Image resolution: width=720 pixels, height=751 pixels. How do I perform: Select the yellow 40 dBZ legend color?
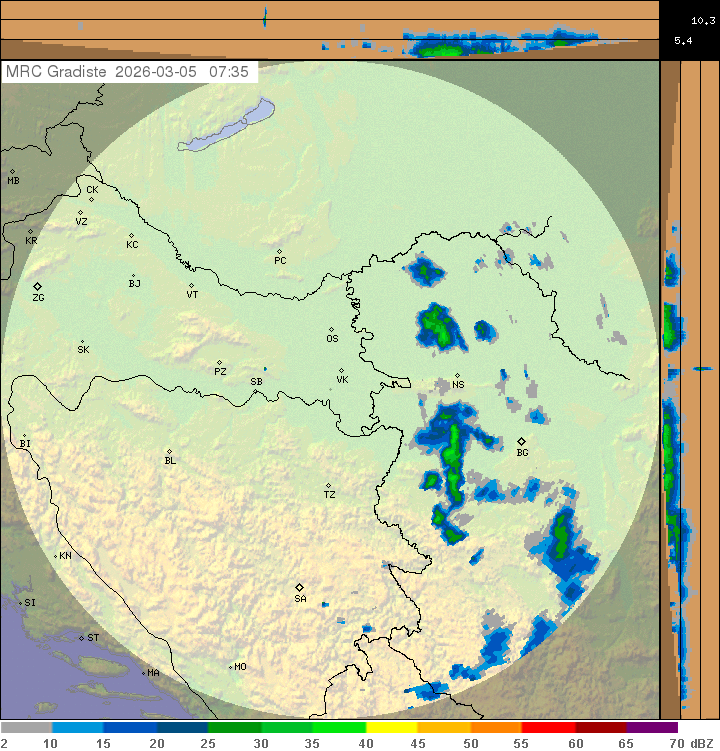coord(391,728)
